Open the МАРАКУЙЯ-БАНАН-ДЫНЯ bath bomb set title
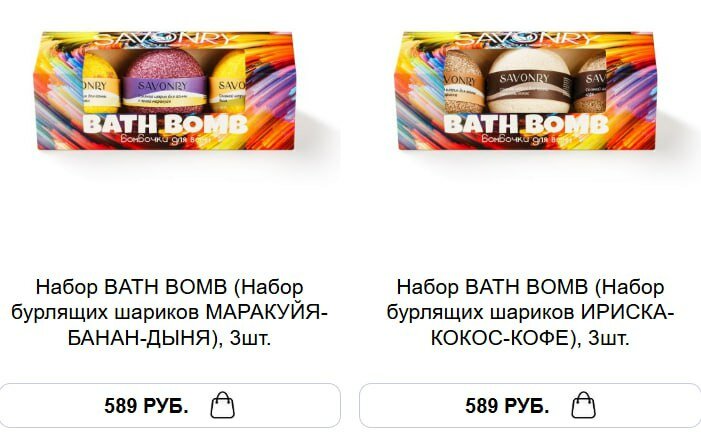The width and height of the screenshot is (701, 444). pos(169,313)
